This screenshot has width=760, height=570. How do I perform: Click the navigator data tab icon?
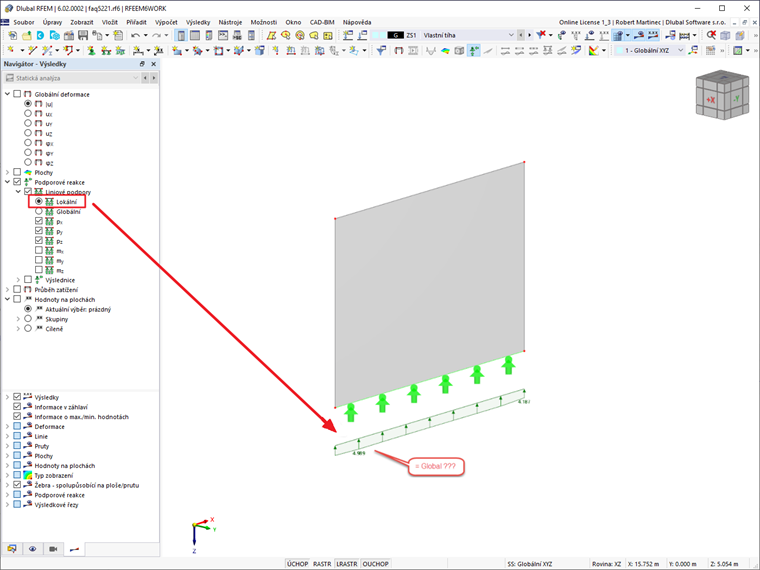coord(12,549)
